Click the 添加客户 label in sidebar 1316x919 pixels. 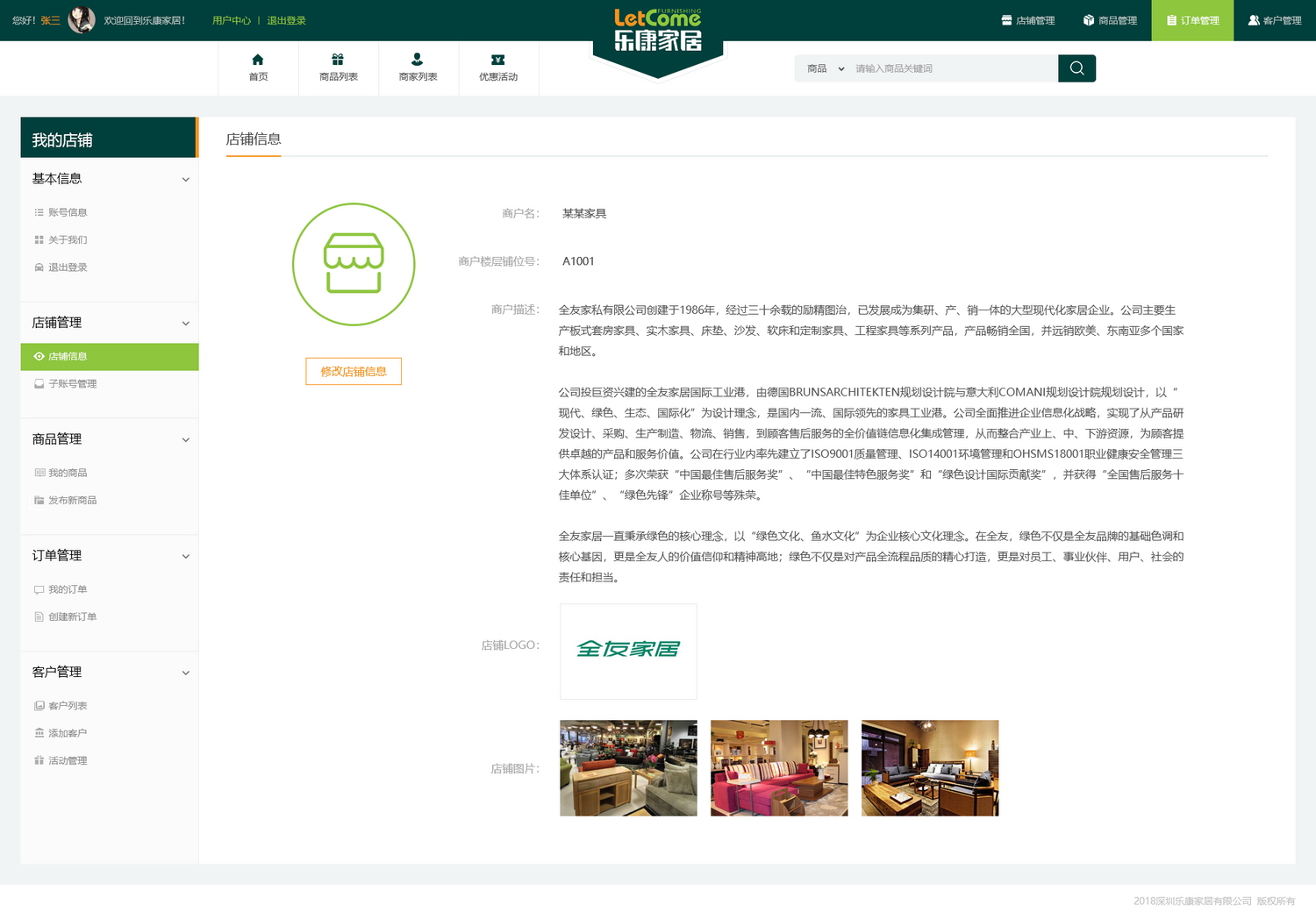click(68, 733)
